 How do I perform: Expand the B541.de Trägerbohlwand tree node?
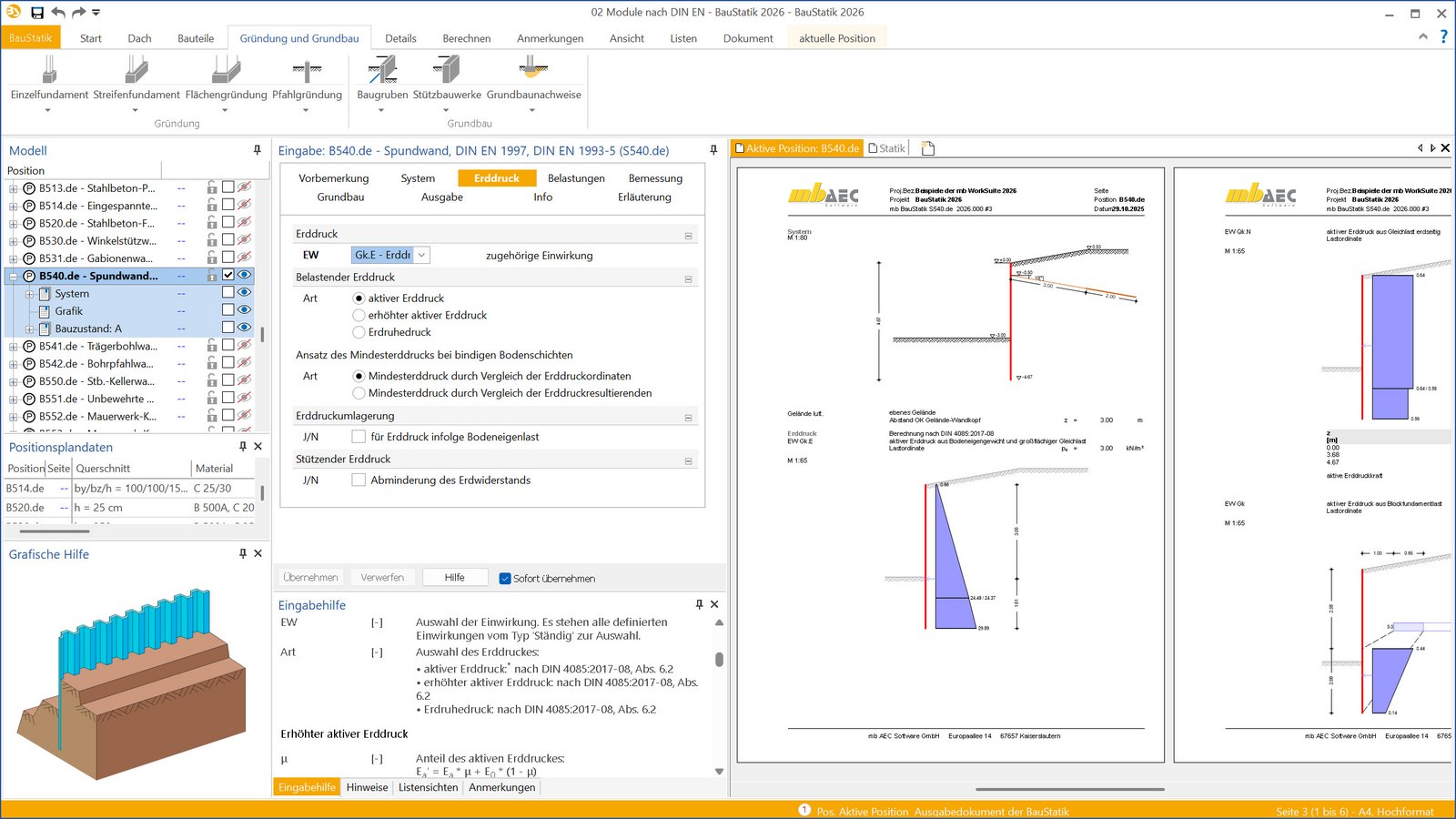point(13,347)
